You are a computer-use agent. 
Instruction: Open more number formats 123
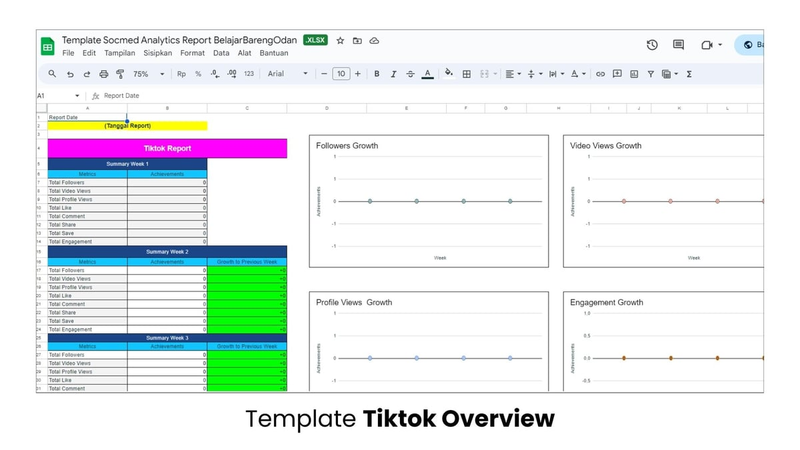[249, 74]
